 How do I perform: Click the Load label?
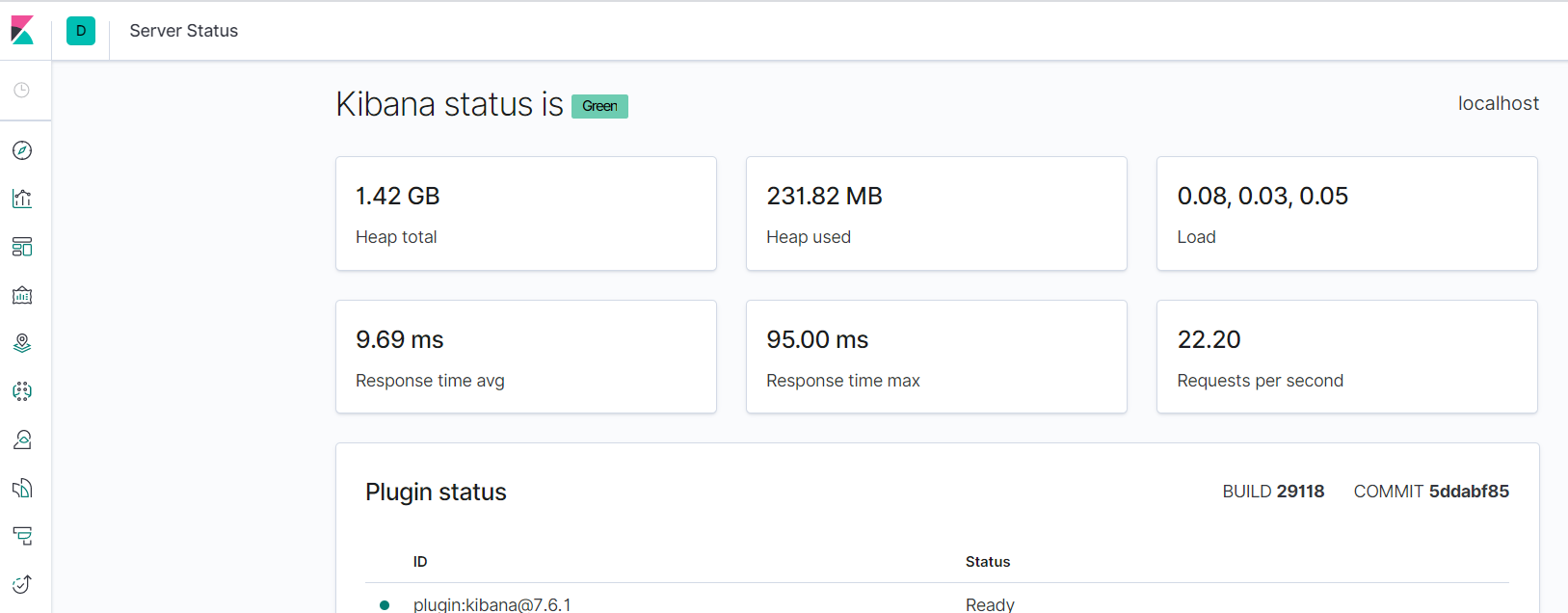tap(1196, 237)
